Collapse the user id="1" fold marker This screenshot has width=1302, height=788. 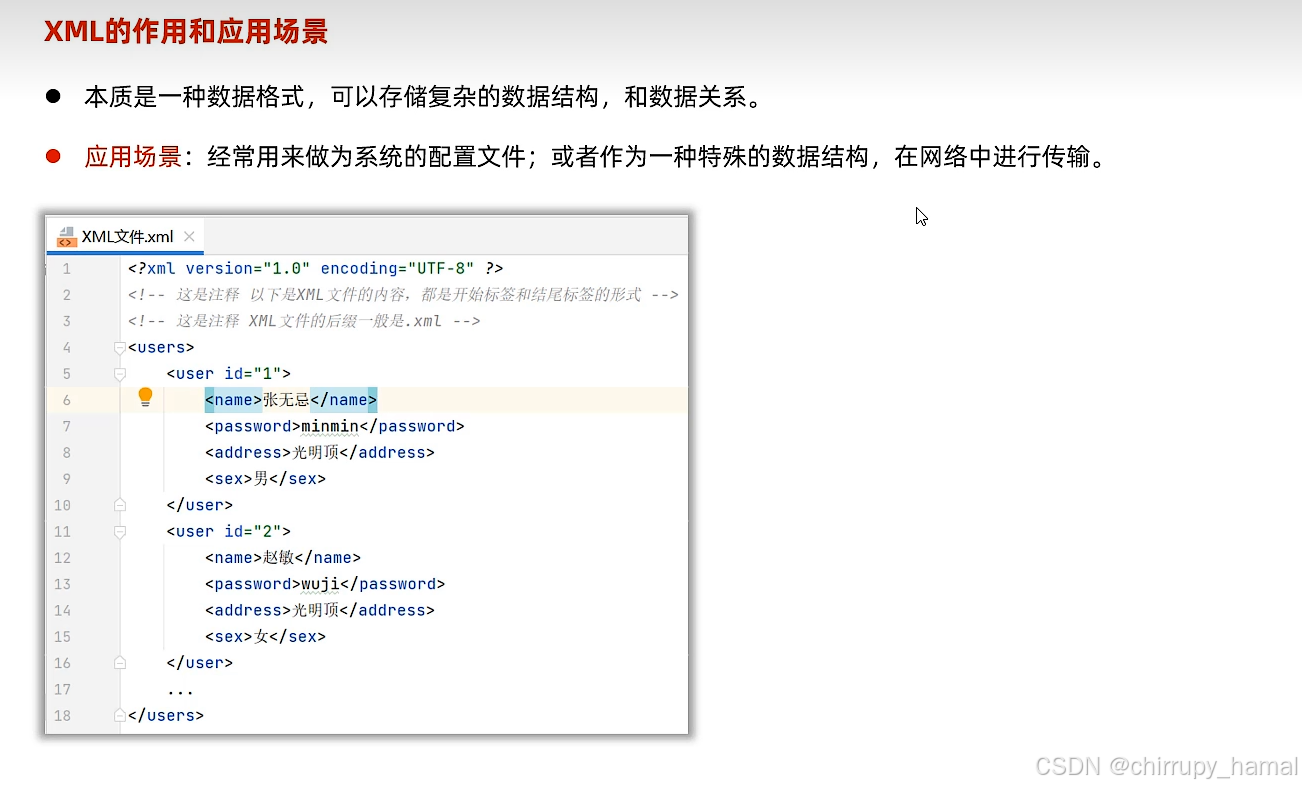tap(120, 374)
